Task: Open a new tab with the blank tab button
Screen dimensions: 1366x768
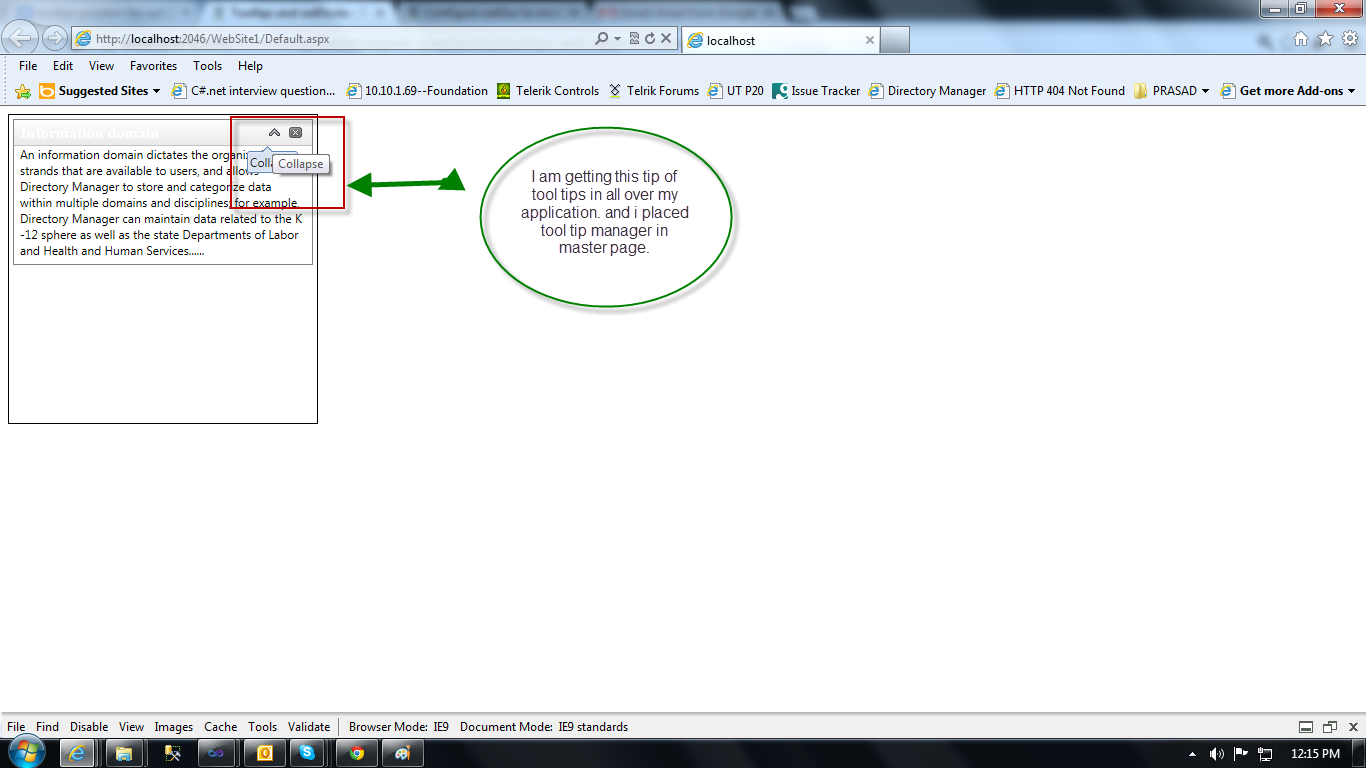Action: (x=895, y=40)
